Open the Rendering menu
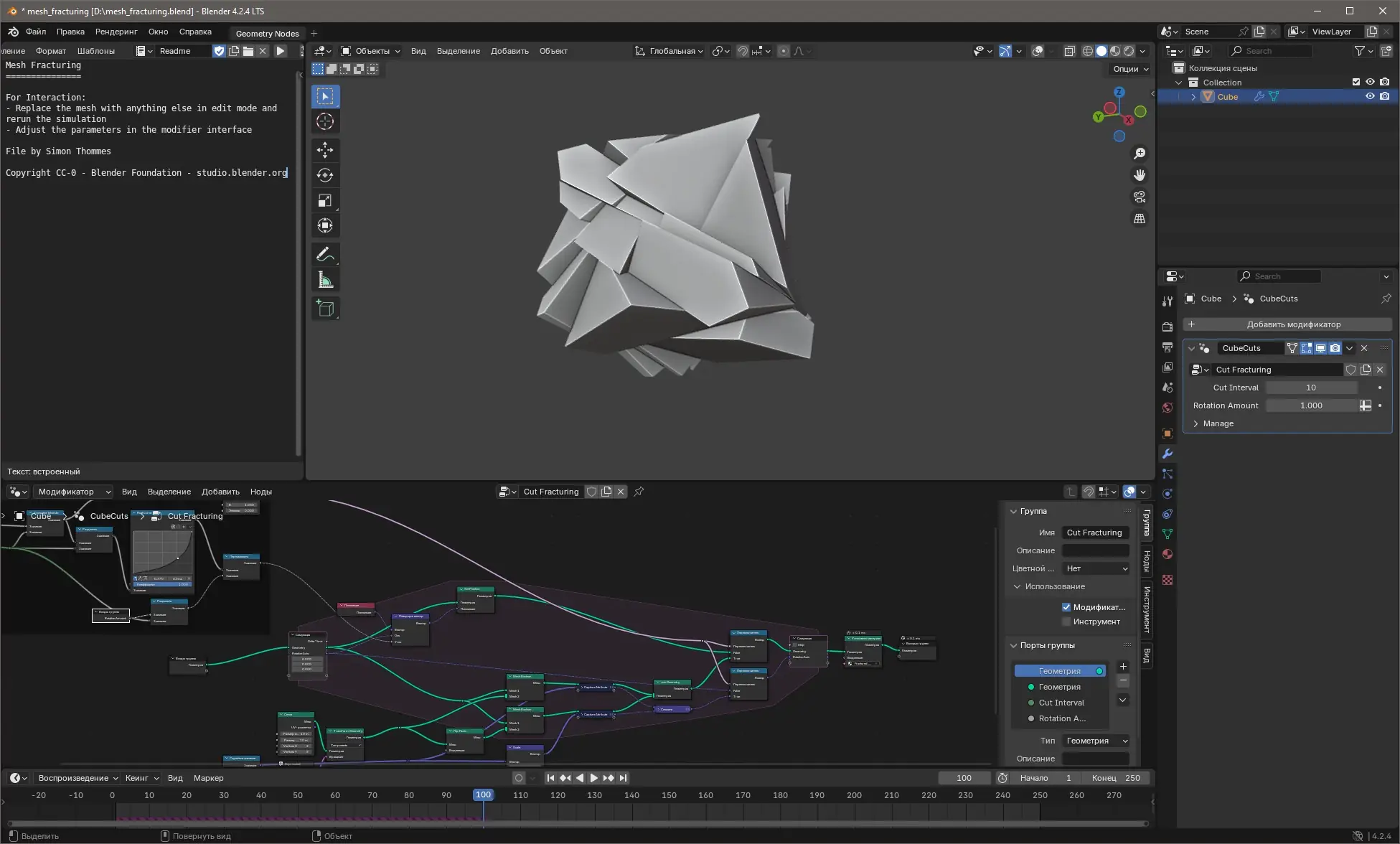This screenshot has width=1400, height=844. tap(116, 32)
